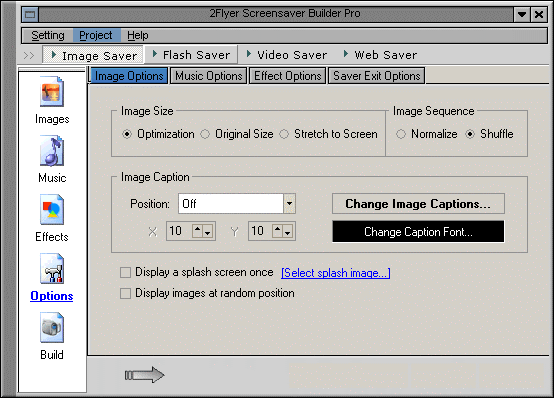Switch to the Video Saver mode
This screenshot has width=554, height=398.
point(287,55)
